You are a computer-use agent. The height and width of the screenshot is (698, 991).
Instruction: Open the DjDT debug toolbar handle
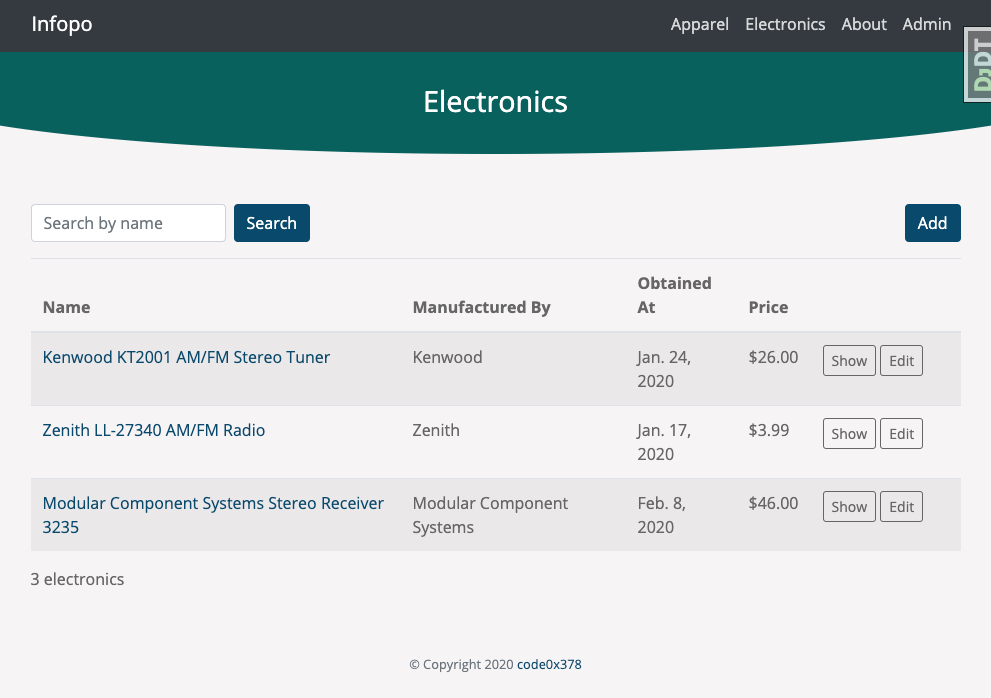tap(977, 65)
